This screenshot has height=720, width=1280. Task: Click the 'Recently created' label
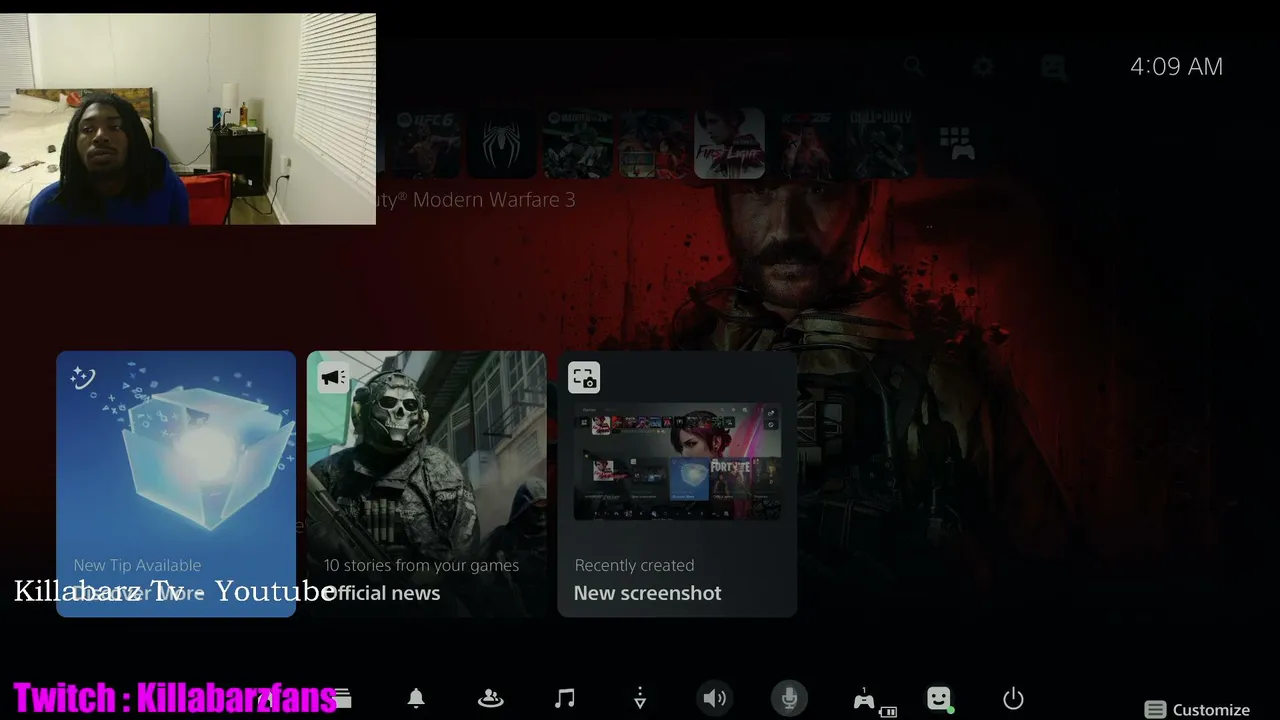634,565
